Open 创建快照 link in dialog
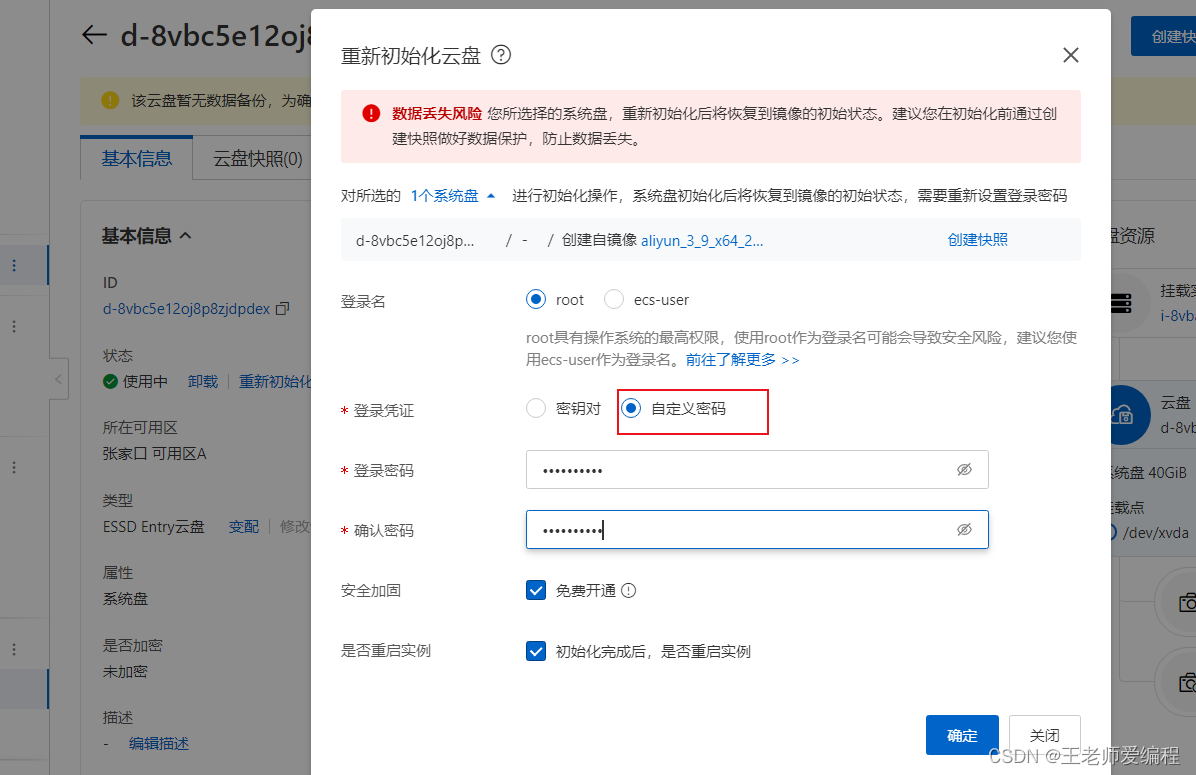The height and width of the screenshot is (775, 1196). point(977,240)
